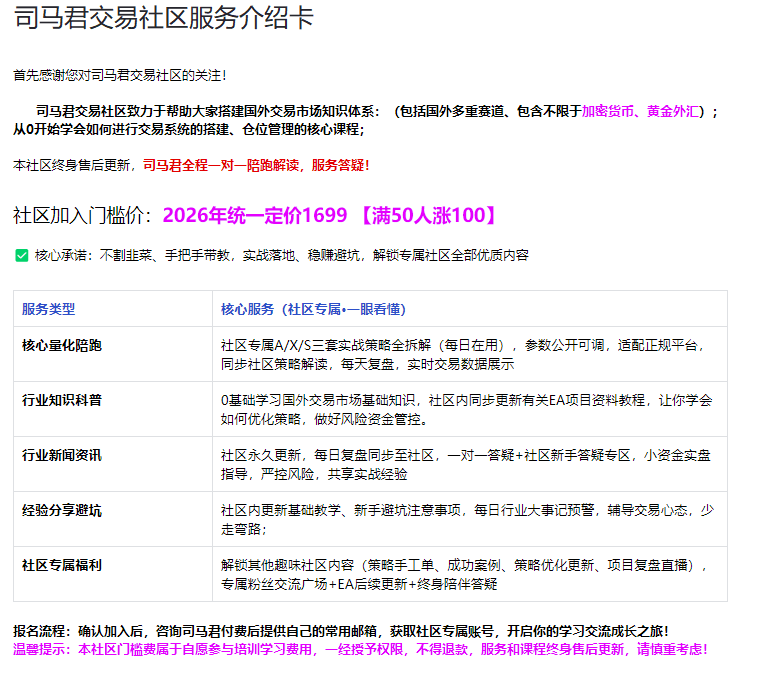Viewport: 774px width, 679px height.
Task: Select the 核心量化陪跑 row label
Action: (62, 345)
